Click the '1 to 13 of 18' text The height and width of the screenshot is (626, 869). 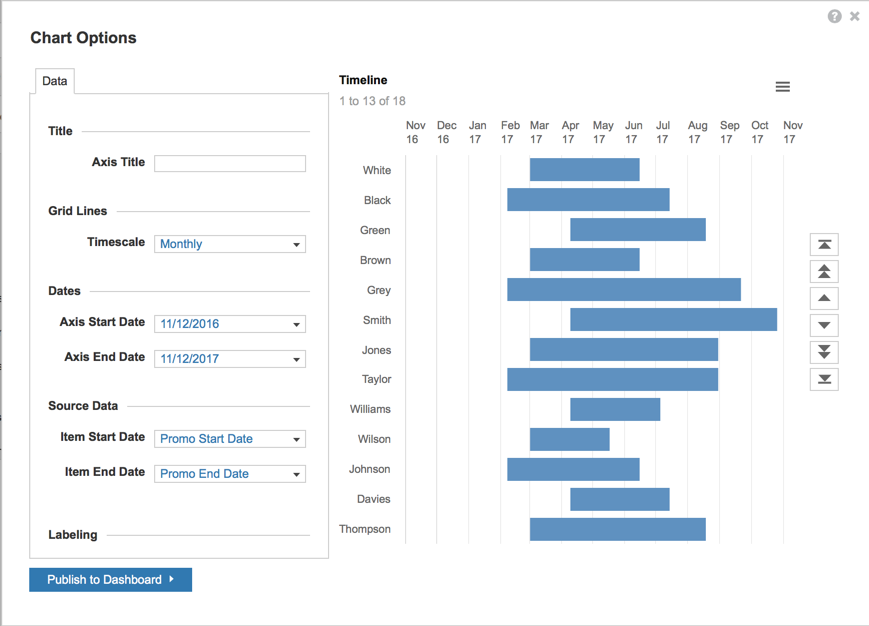tap(372, 101)
